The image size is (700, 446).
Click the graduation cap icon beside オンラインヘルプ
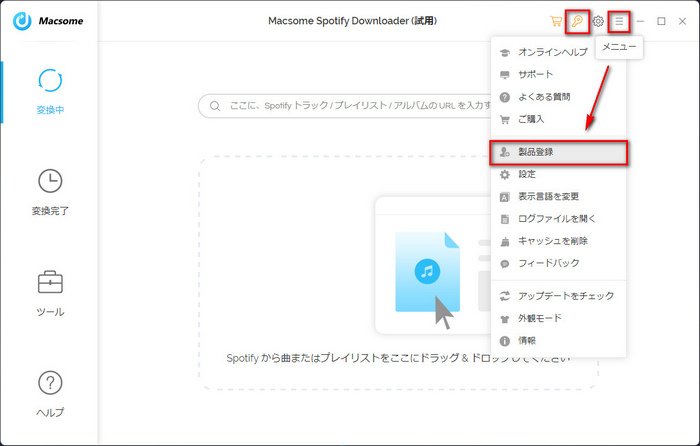(504, 53)
